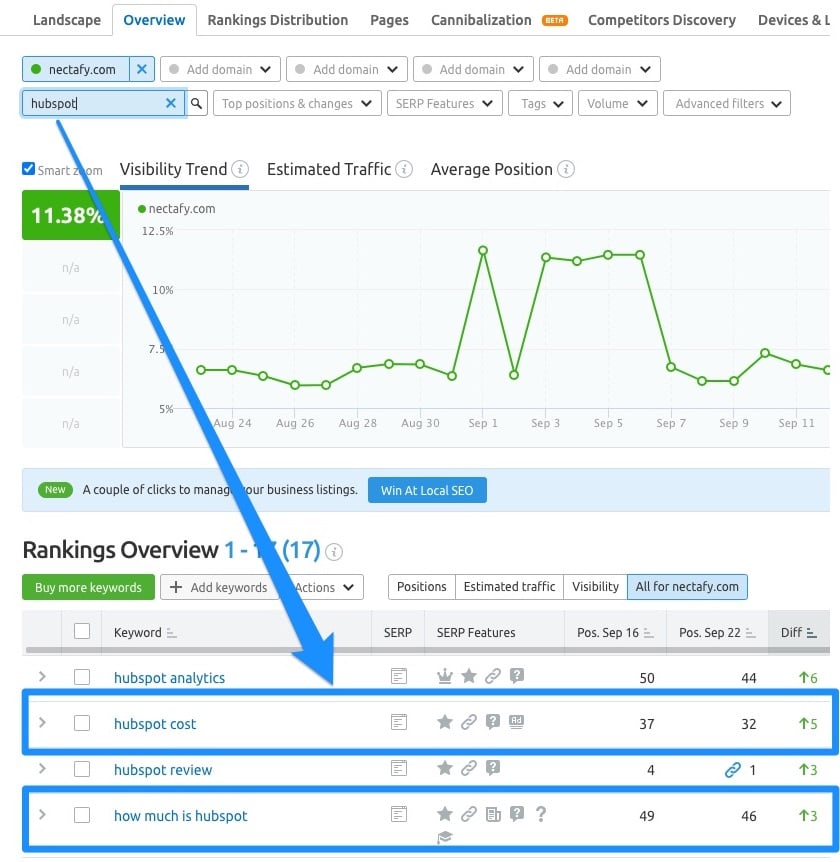Clear the hubspot search field
The width and height of the screenshot is (840, 862).
click(171, 103)
